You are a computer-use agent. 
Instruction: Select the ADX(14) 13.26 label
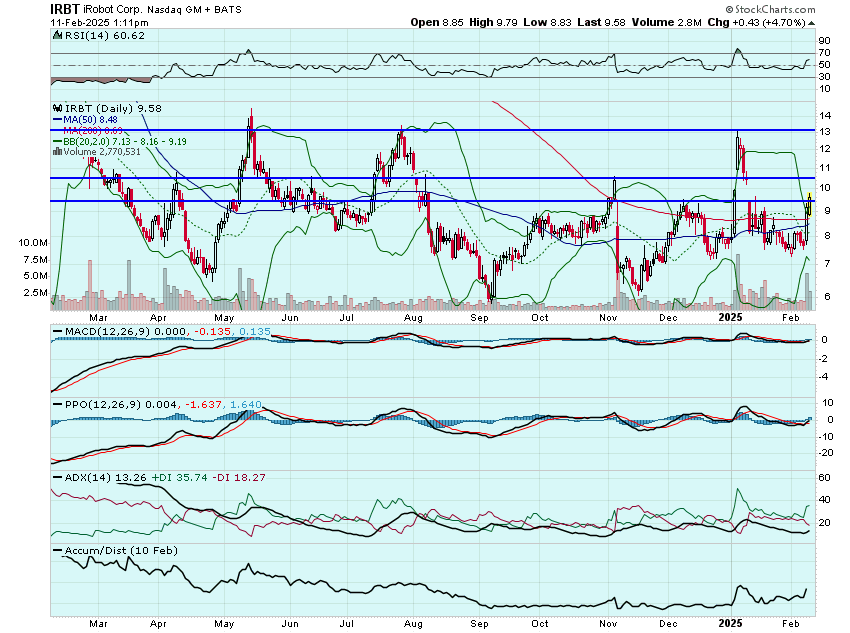coord(106,477)
